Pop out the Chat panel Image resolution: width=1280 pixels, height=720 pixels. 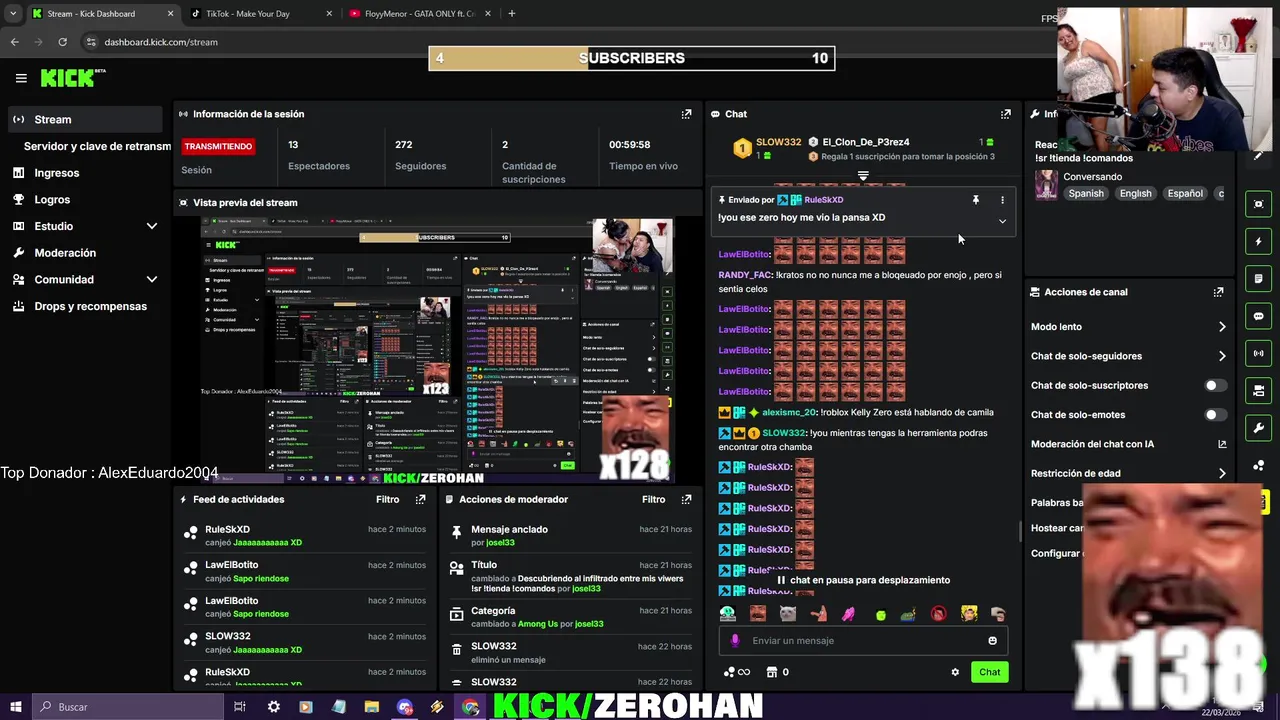click(1006, 114)
